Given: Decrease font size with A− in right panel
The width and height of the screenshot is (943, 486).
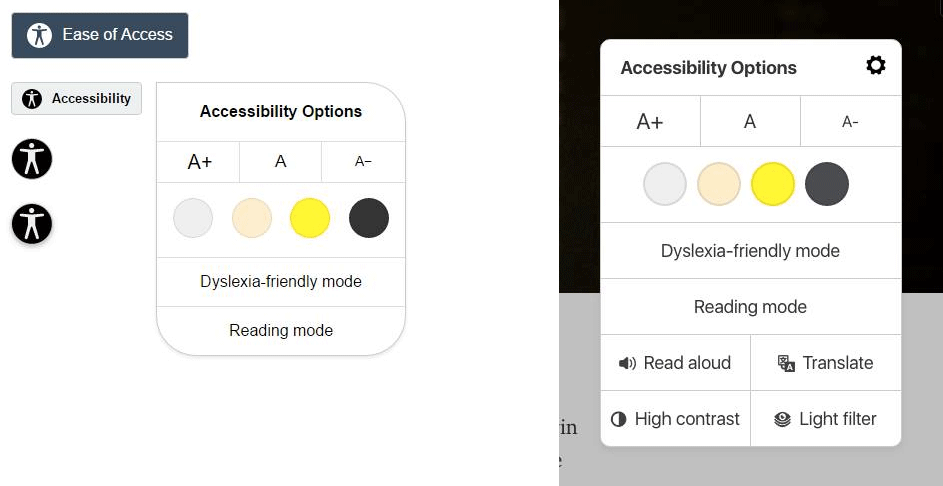Looking at the screenshot, I should coord(850,122).
